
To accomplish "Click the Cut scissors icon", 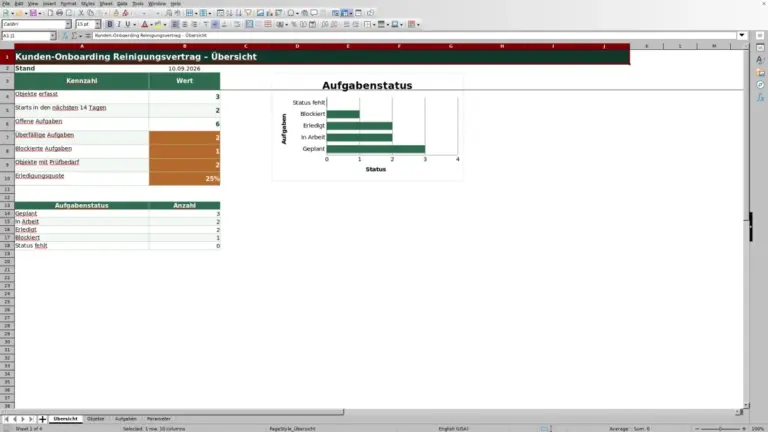I will pos(81,13).
